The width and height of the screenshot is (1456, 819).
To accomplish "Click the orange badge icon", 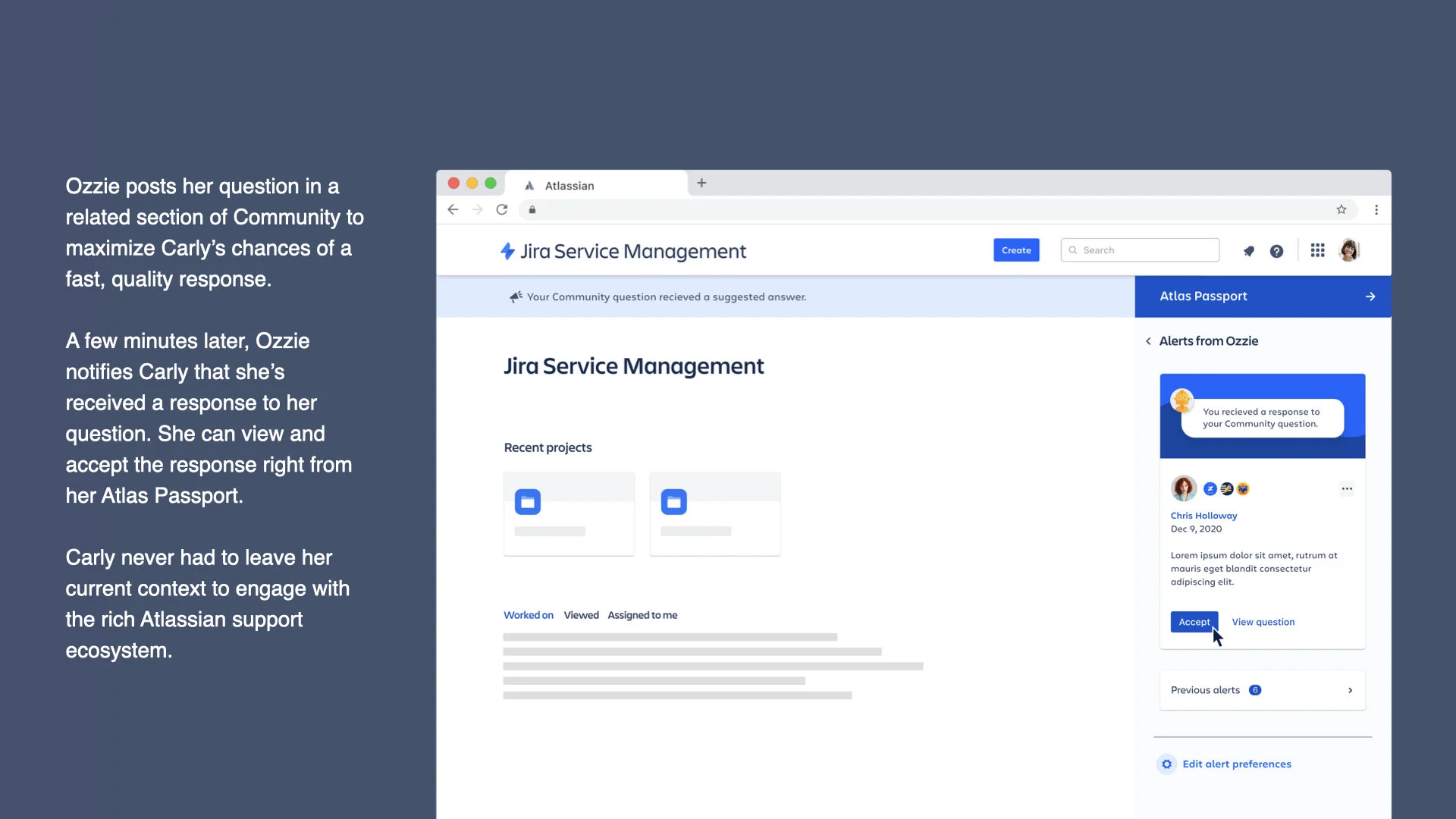I will tap(1243, 489).
